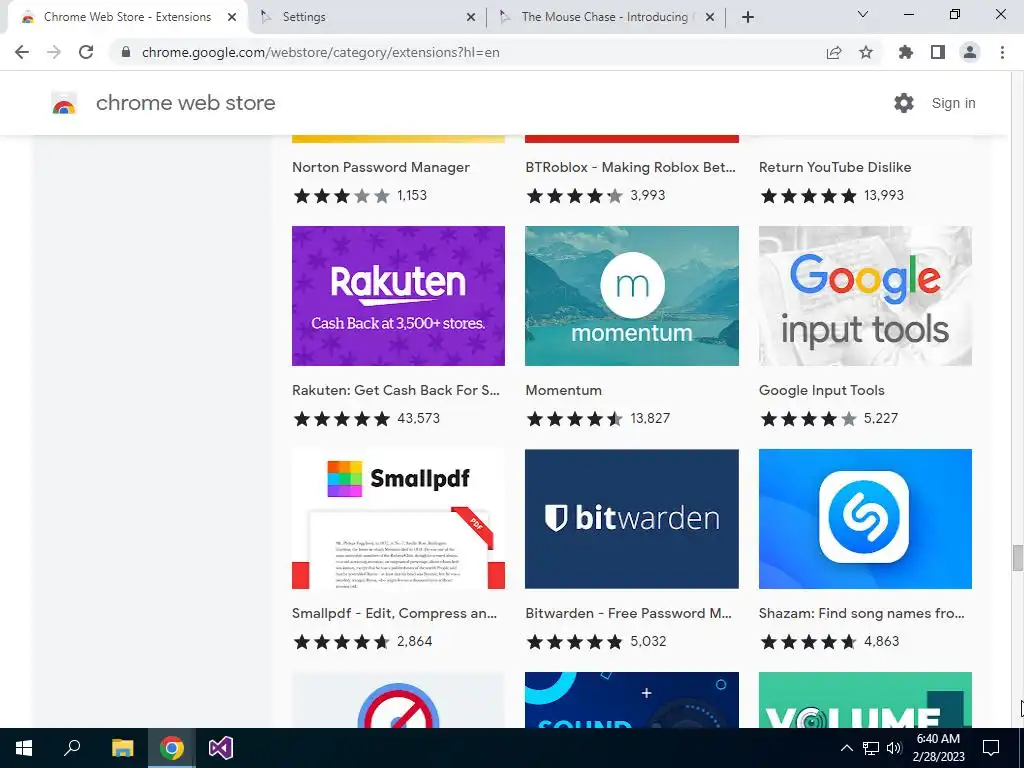Open the Sound booster extension thumbnail
The image size is (1024, 768).
pos(632,700)
